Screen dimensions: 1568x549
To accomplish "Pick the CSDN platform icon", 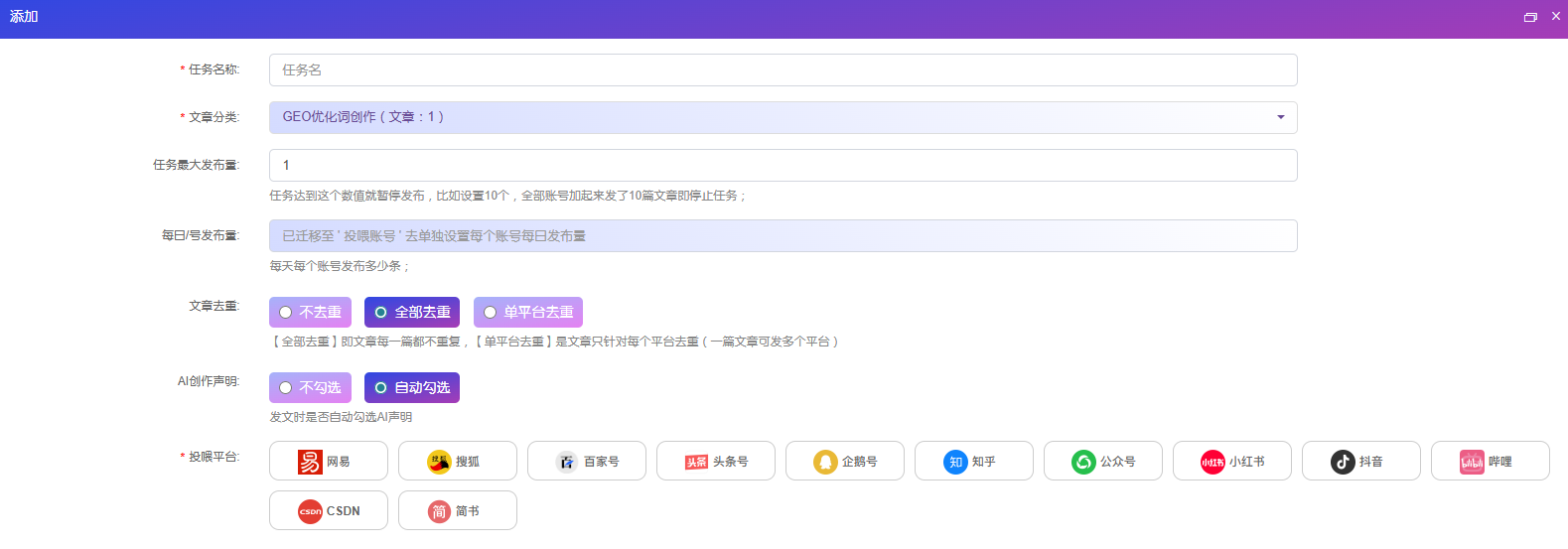I will (x=310, y=511).
